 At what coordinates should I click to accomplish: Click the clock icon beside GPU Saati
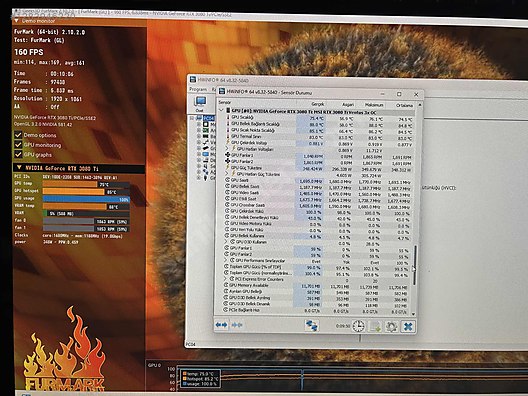point(228,180)
